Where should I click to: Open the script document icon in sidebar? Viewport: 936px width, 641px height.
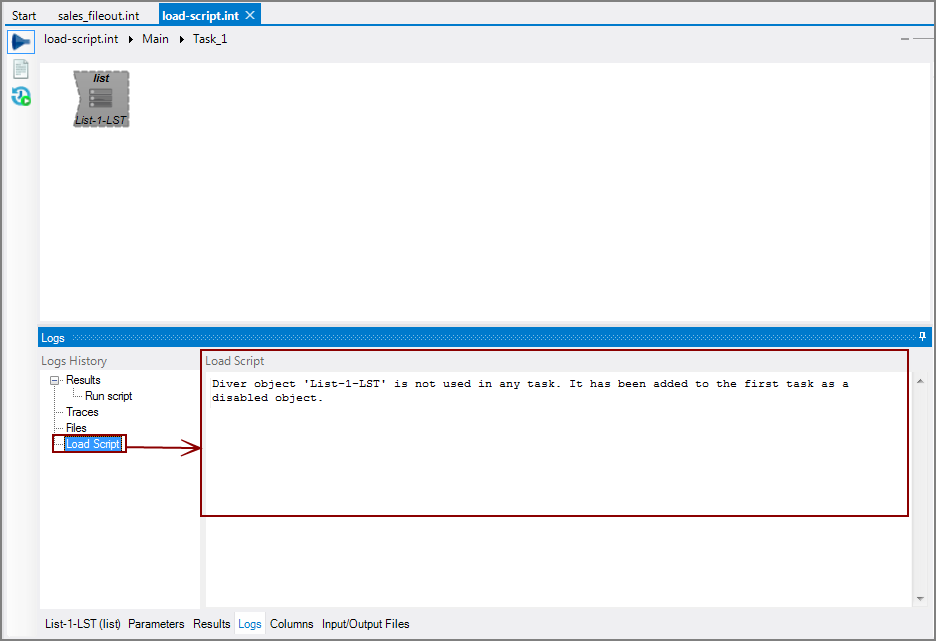[20, 68]
